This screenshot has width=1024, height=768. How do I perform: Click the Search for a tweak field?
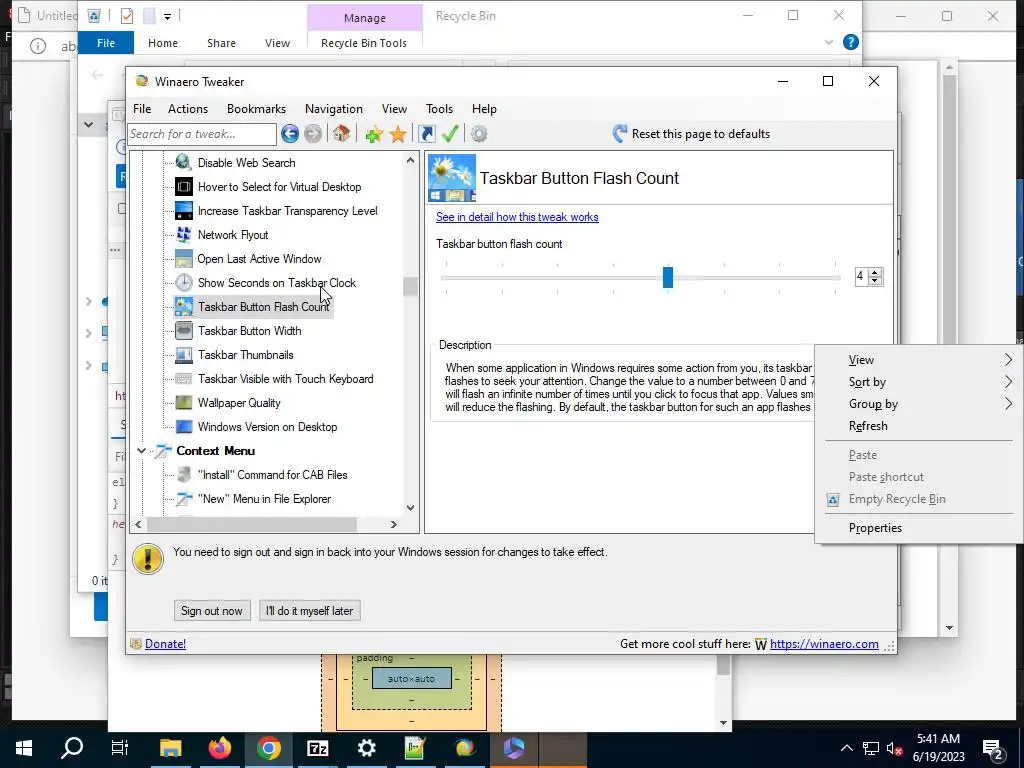point(202,134)
